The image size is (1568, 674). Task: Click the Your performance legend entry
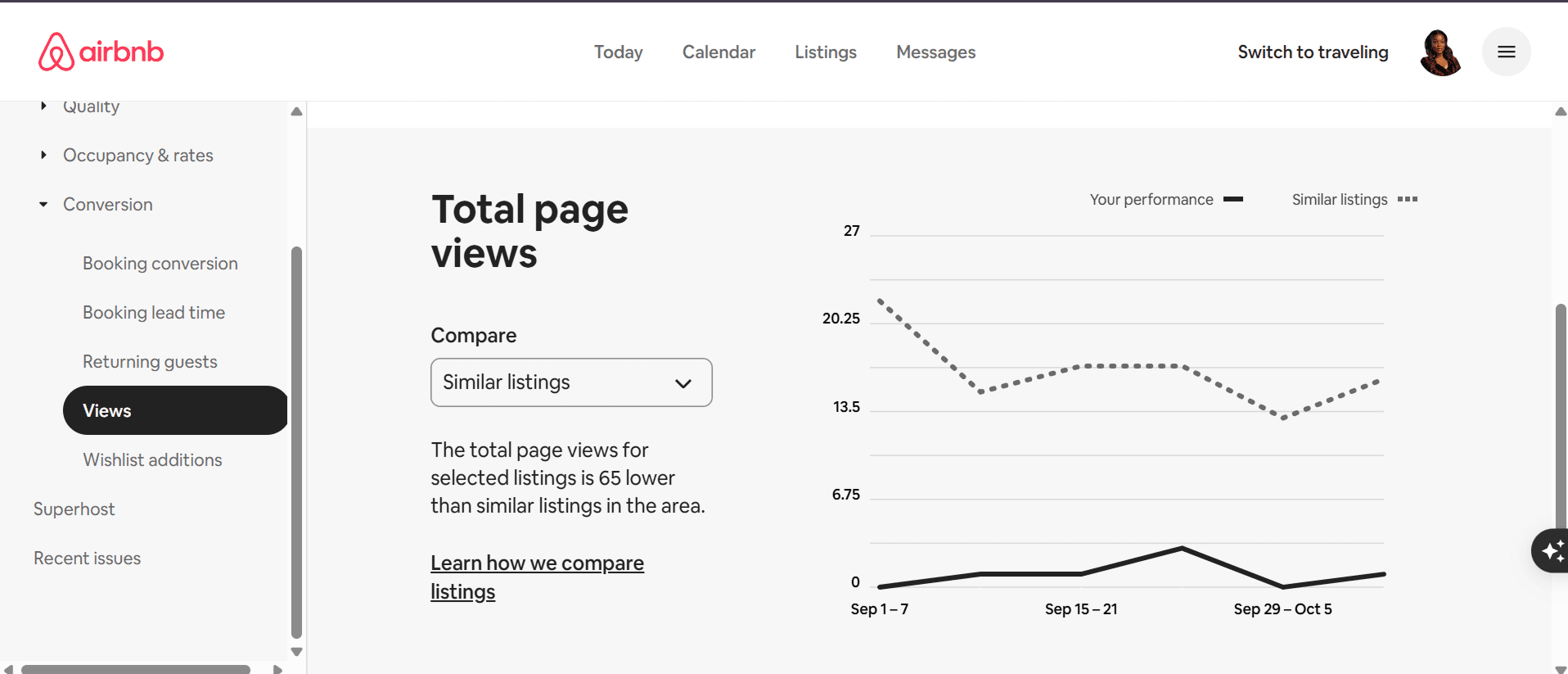pos(1166,199)
